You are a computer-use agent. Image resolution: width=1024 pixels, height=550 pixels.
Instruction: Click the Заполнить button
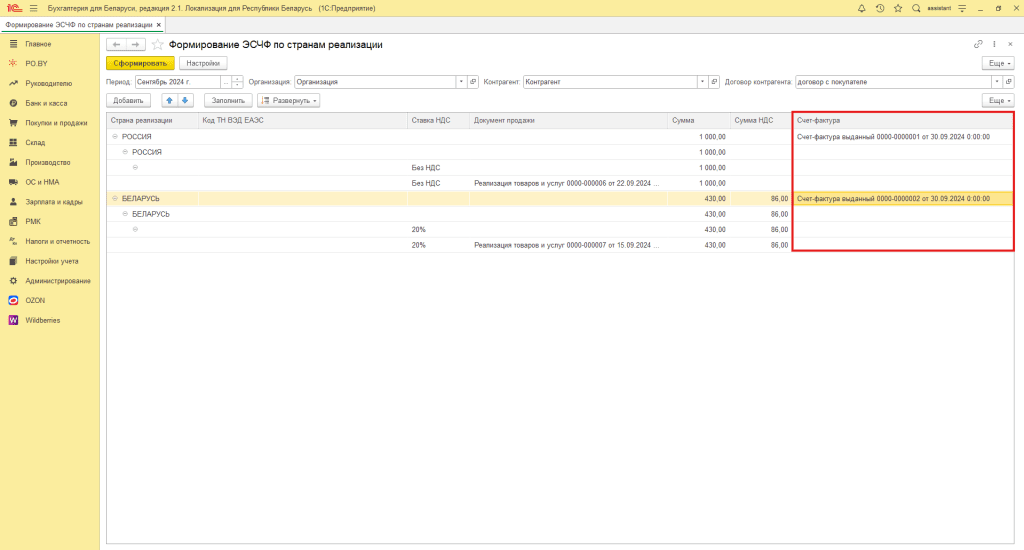228,101
